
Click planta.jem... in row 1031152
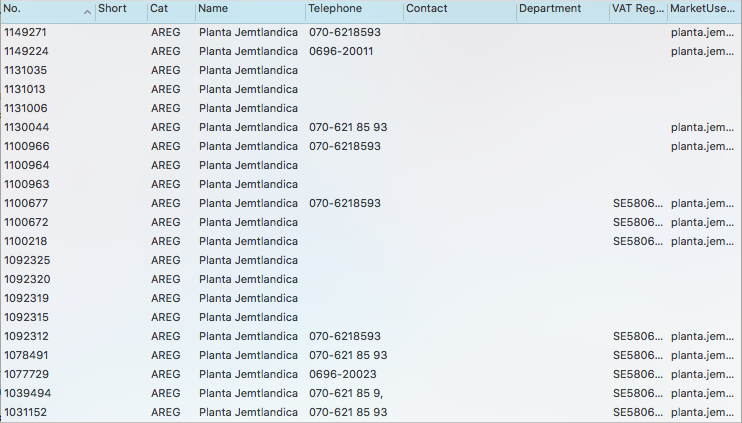[702, 412]
